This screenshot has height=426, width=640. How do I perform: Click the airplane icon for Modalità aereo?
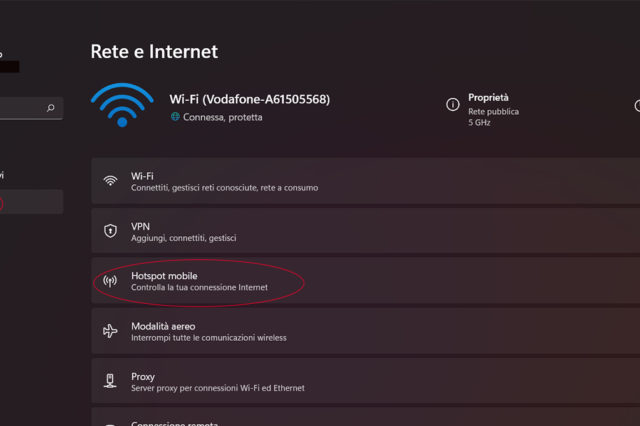point(110,331)
